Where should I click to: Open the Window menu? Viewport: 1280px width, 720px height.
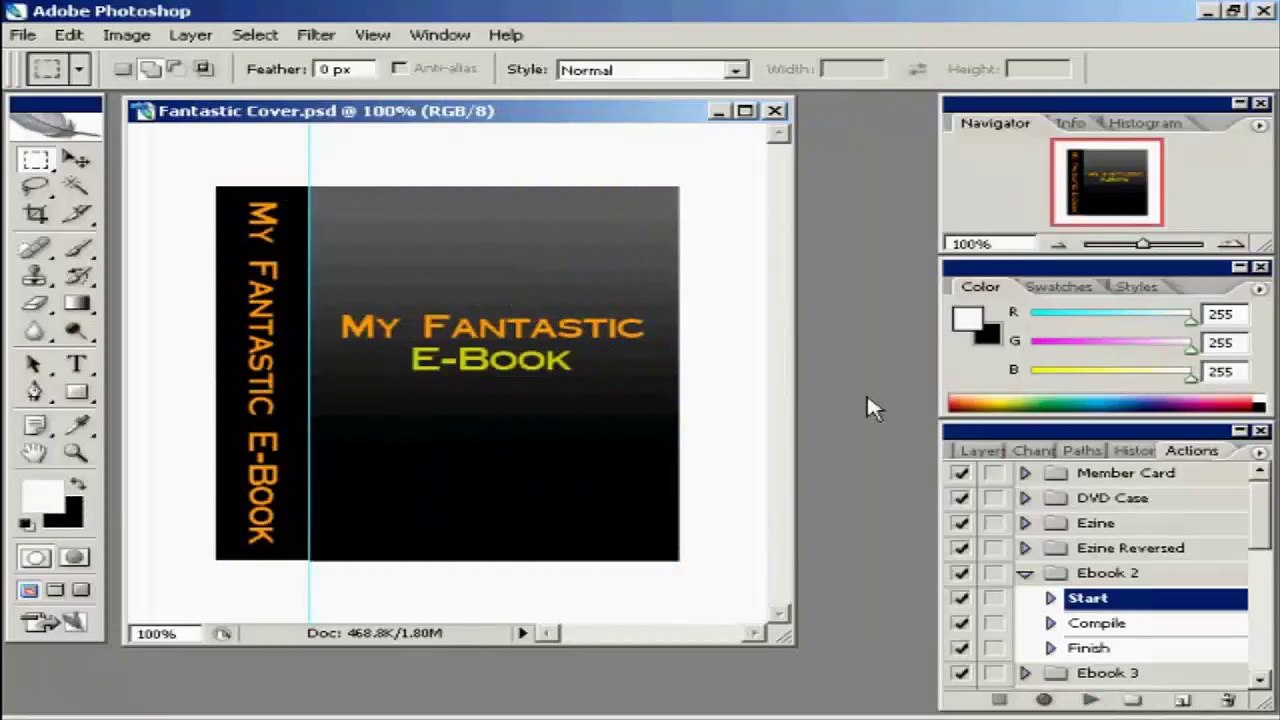pos(440,35)
